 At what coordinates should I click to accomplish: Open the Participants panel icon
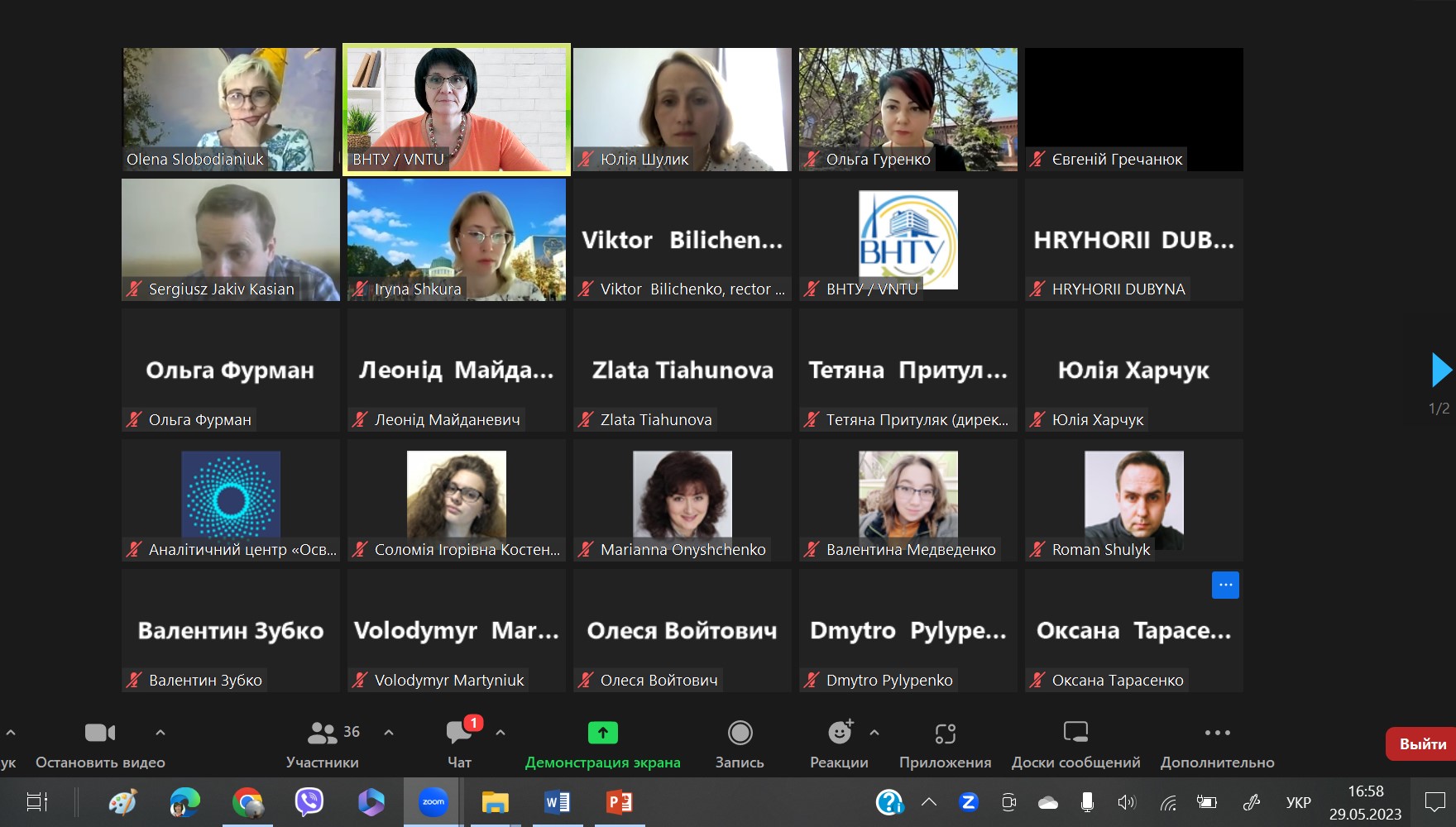(x=323, y=733)
